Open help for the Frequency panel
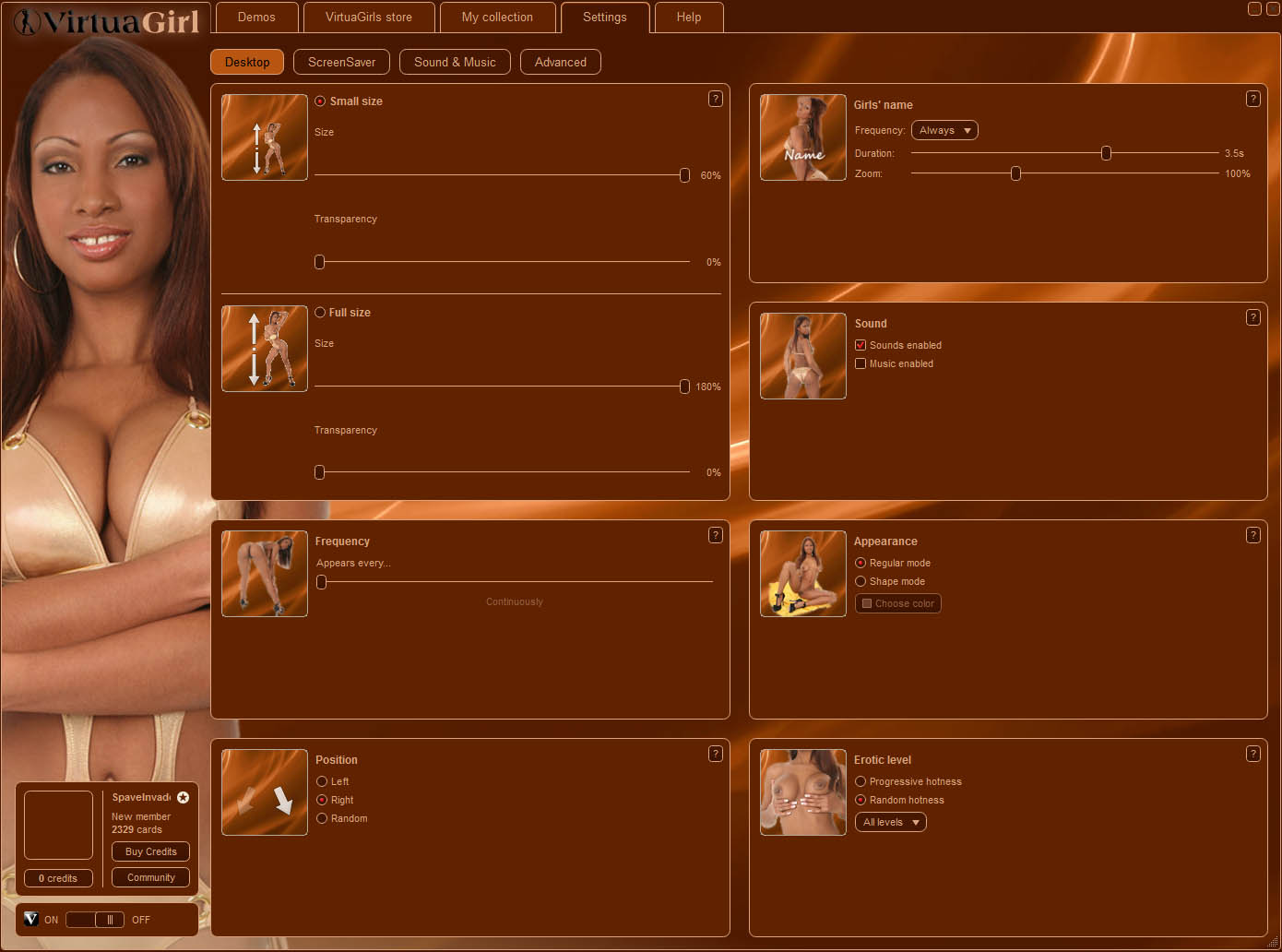 point(715,535)
